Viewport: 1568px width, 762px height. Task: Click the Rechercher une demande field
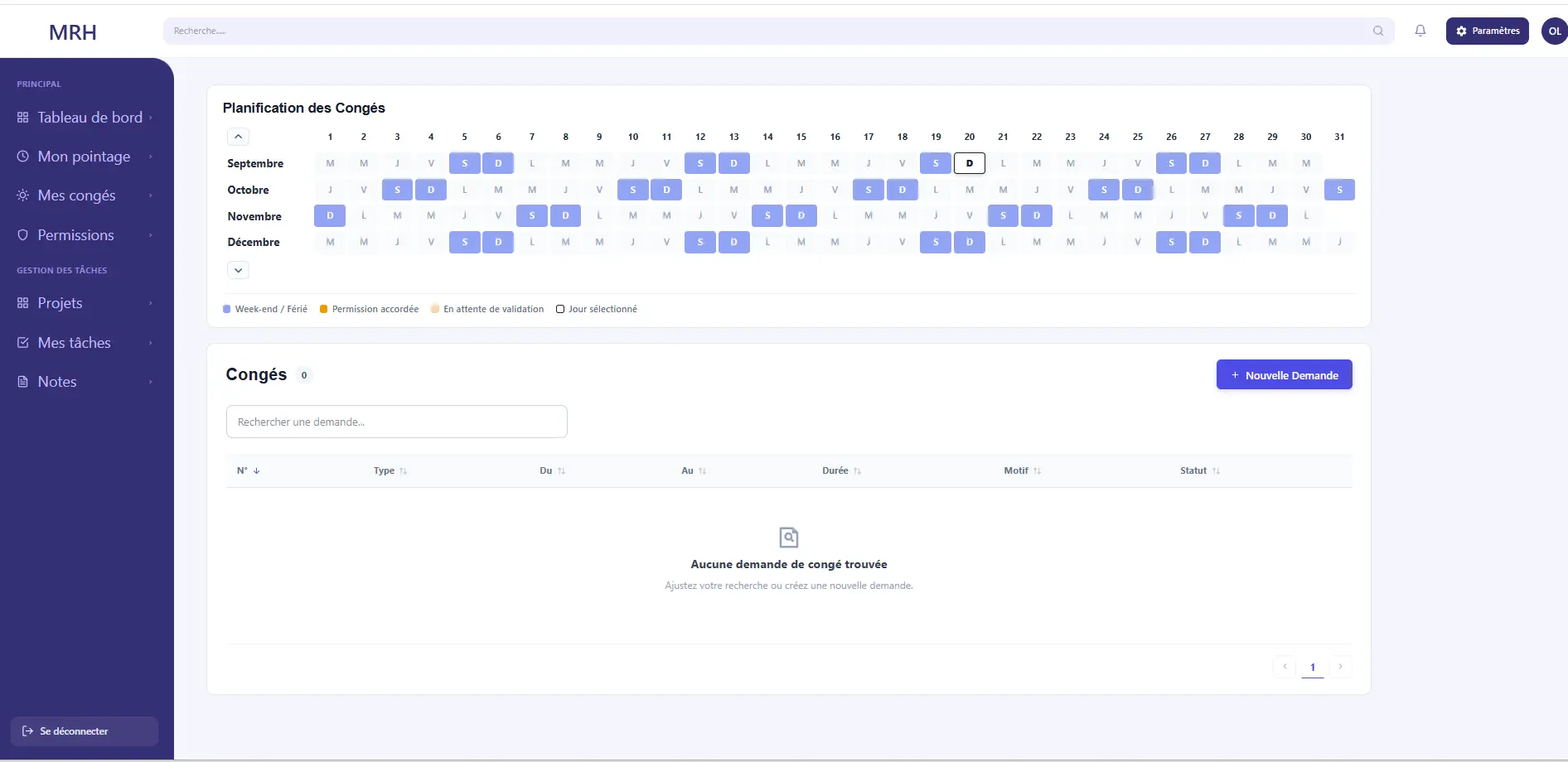(x=397, y=422)
